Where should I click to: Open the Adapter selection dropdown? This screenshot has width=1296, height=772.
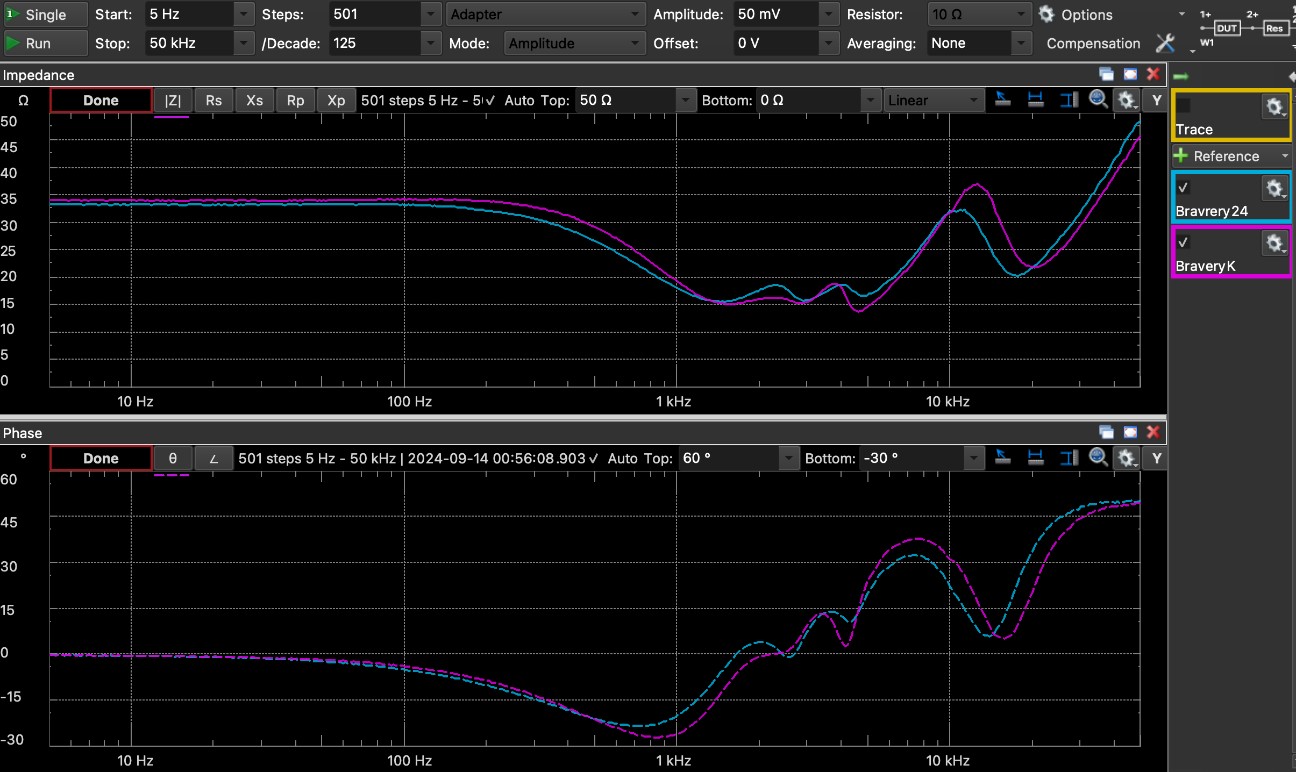pyautogui.click(x=545, y=14)
